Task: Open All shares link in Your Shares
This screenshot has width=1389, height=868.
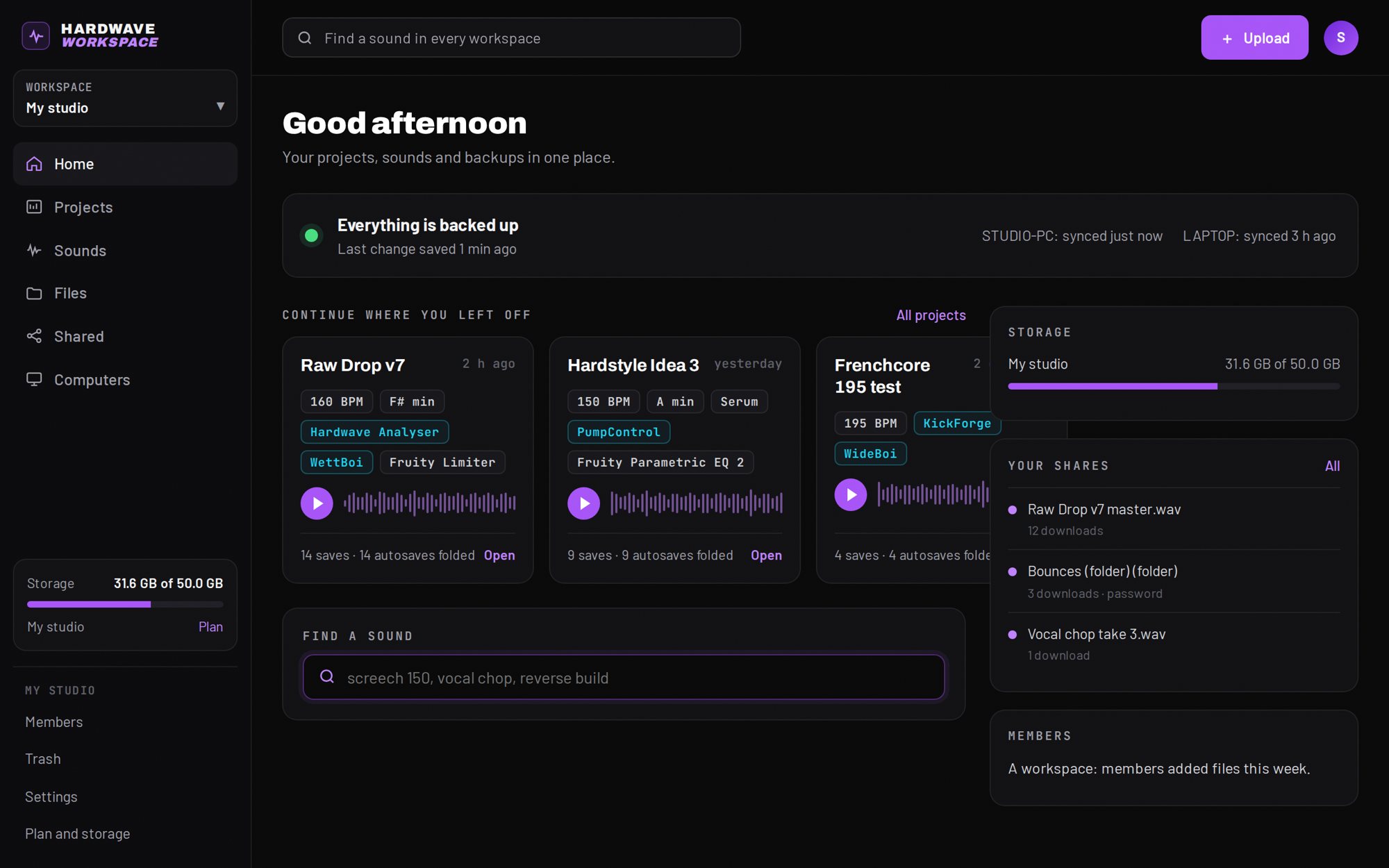Action: (1332, 465)
